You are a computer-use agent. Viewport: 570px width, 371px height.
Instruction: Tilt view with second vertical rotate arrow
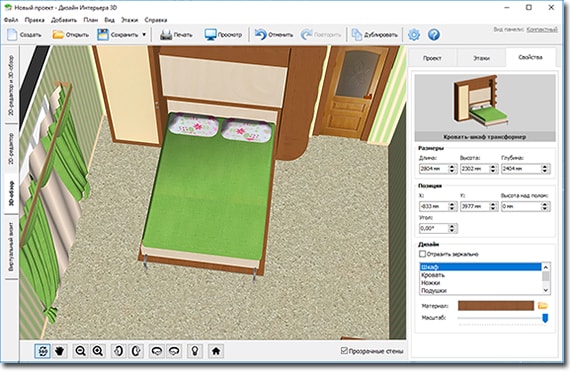(136, 351)
